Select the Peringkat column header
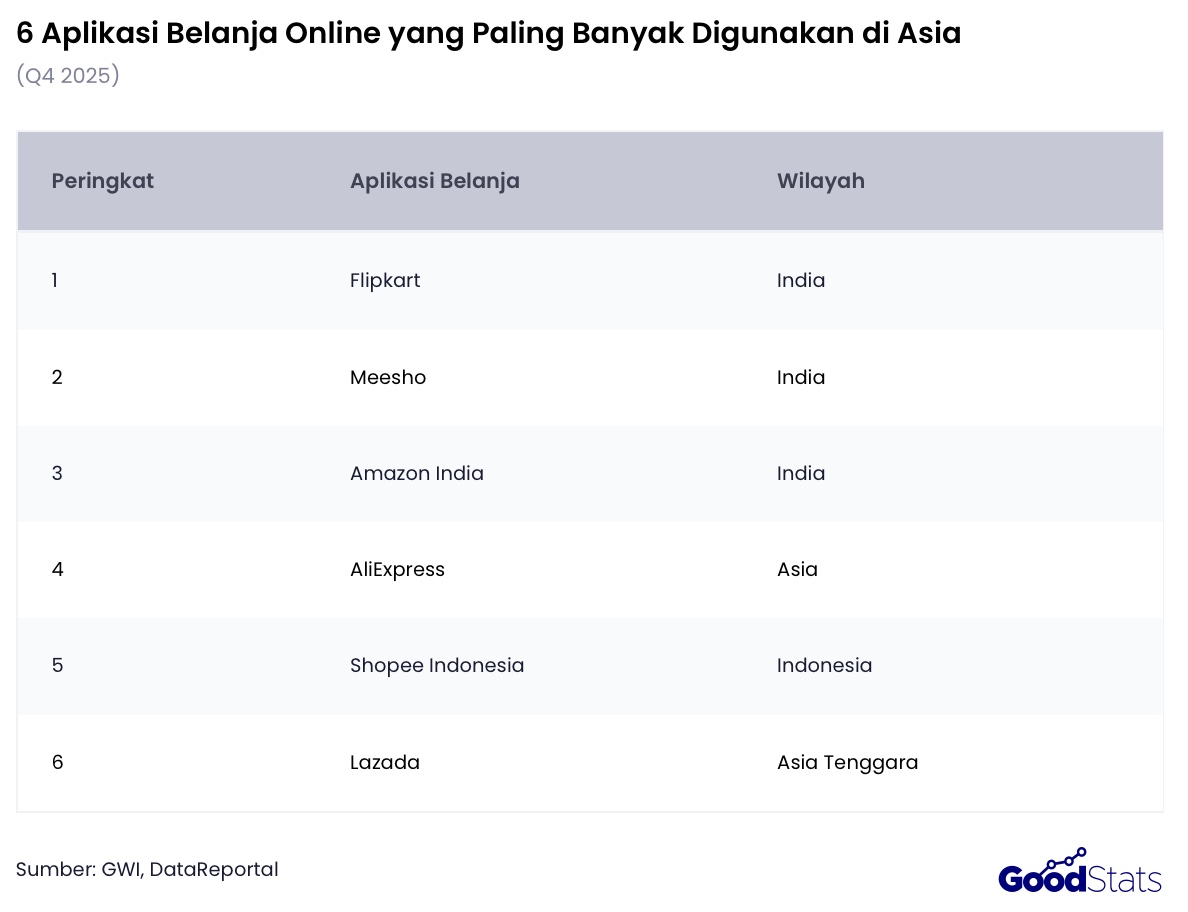 tap(102, 180)
